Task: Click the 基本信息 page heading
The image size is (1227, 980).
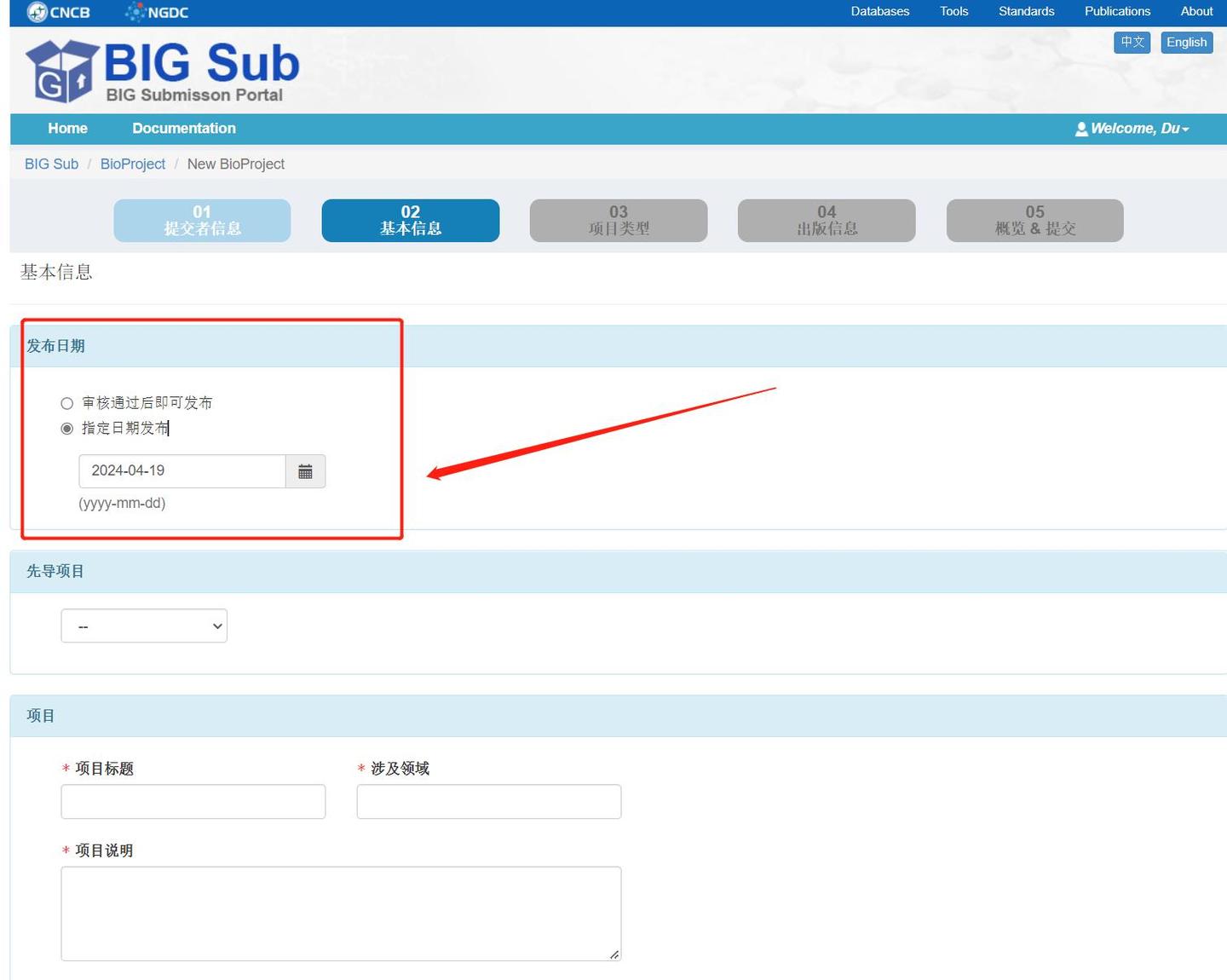Action: coord(56,273)
